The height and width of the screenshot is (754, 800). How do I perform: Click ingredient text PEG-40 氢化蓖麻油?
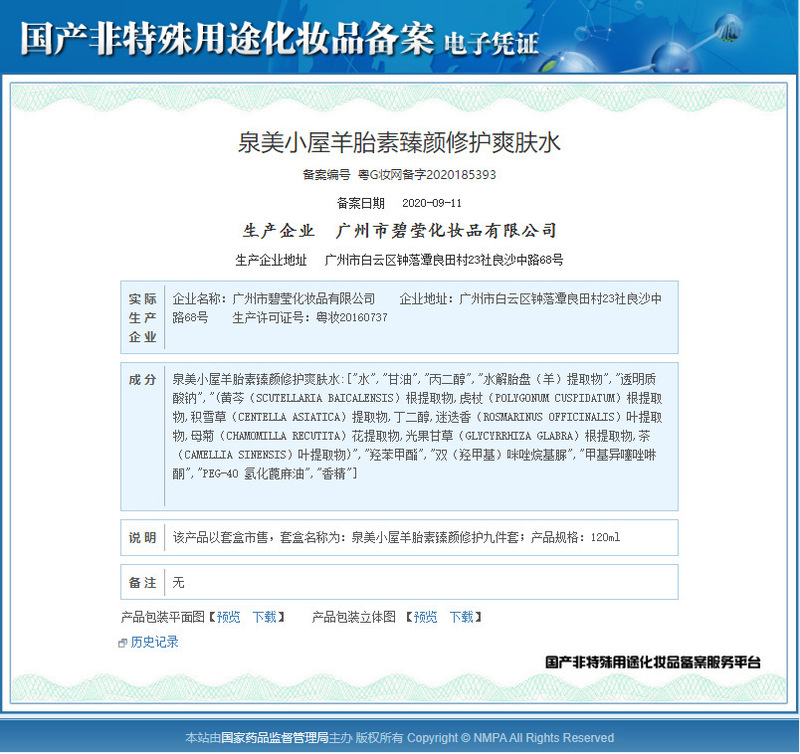[x=253, y=474]
